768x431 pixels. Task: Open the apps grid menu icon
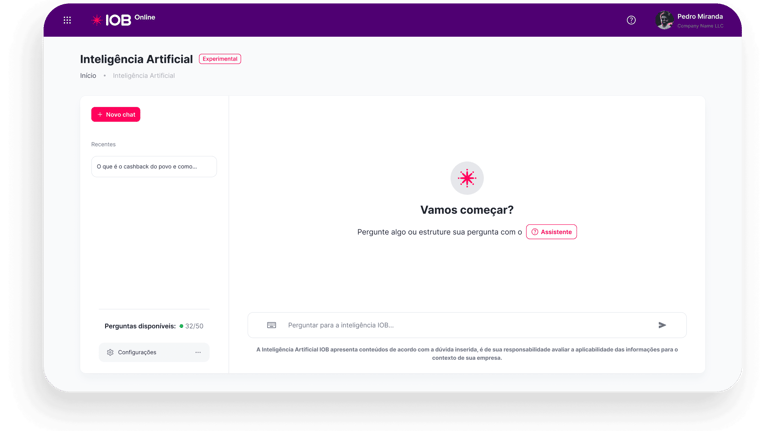(67, 20)
